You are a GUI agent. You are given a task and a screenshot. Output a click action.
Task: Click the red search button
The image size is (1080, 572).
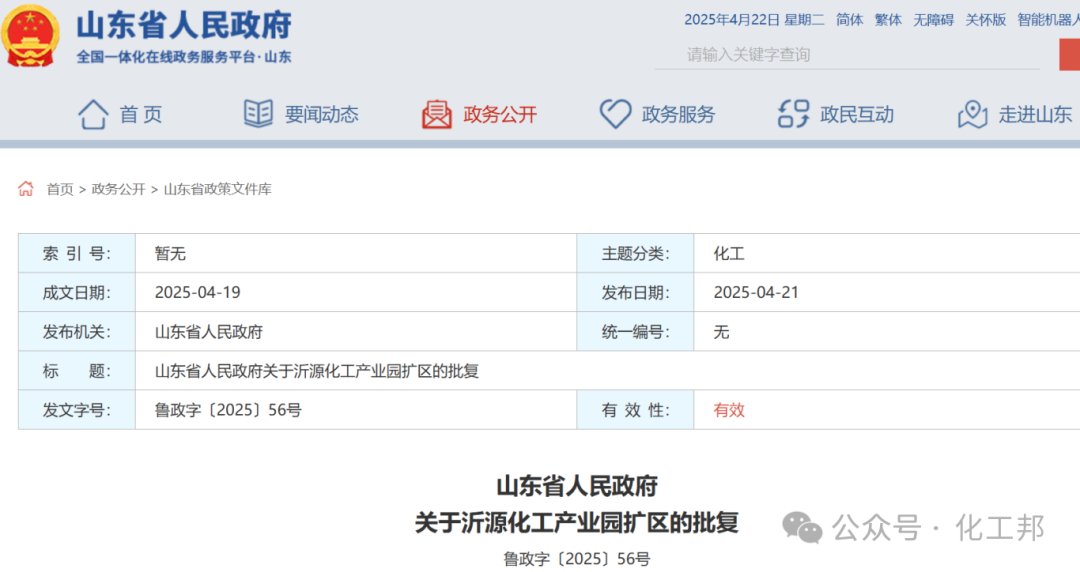pos(1069,54)
